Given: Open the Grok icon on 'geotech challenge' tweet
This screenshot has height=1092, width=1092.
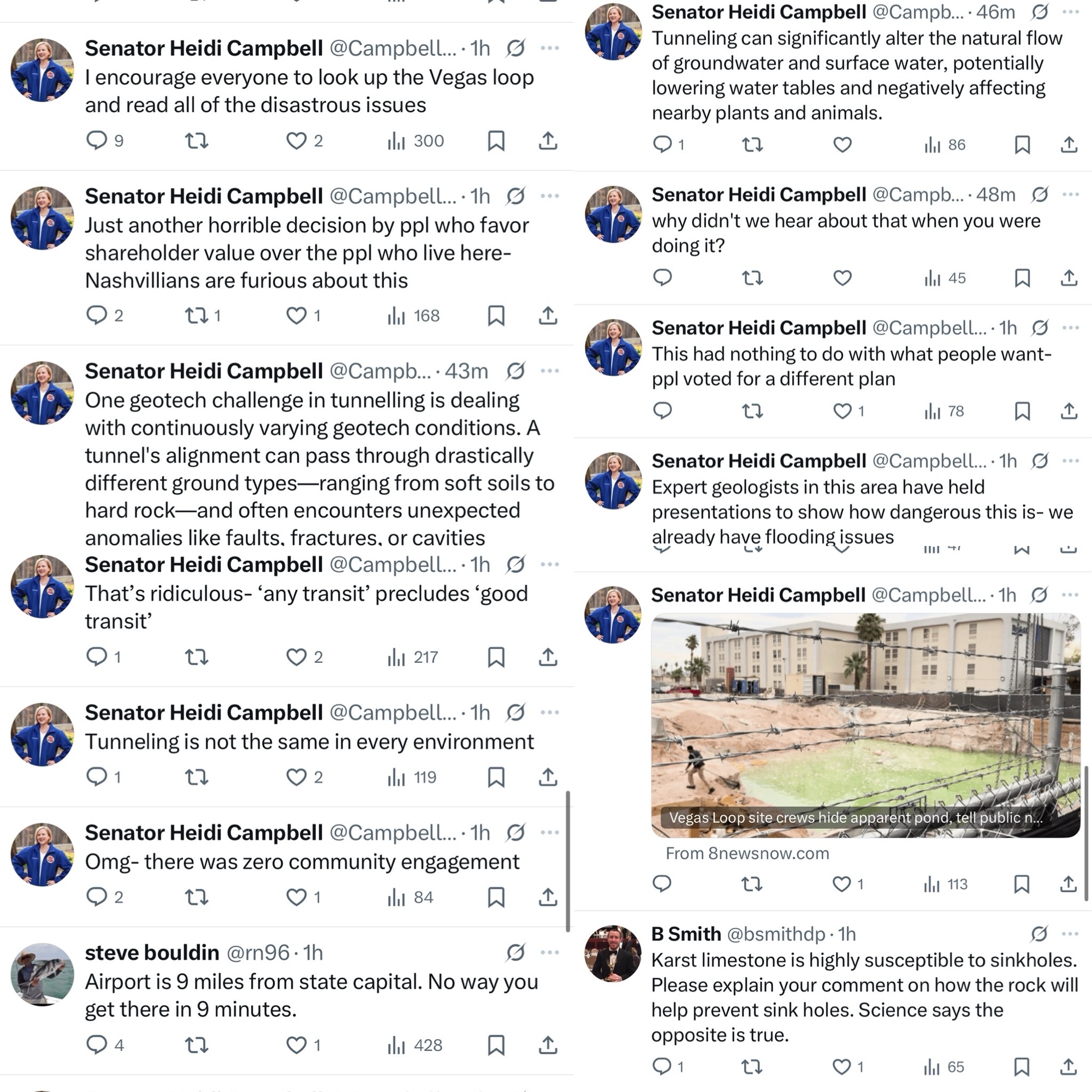Looking at the screenshot, I should click(515, 371).
